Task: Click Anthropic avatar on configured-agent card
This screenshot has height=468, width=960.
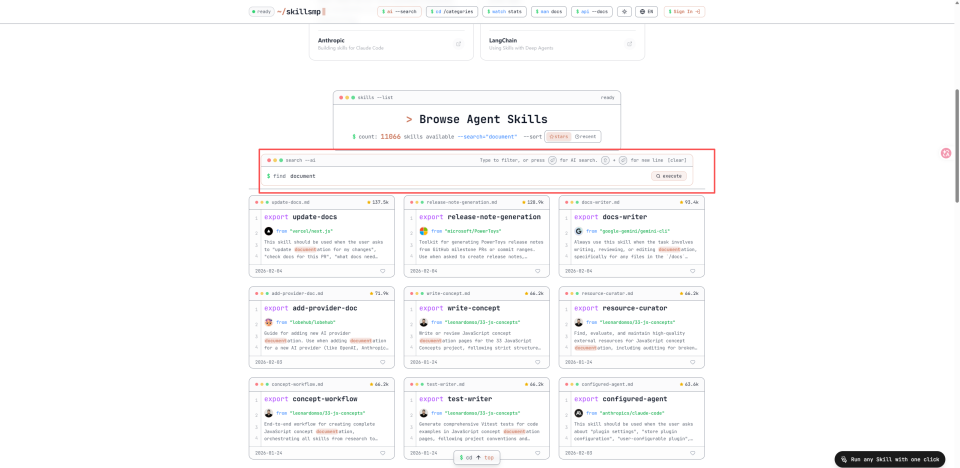Action: click(578, 413)
